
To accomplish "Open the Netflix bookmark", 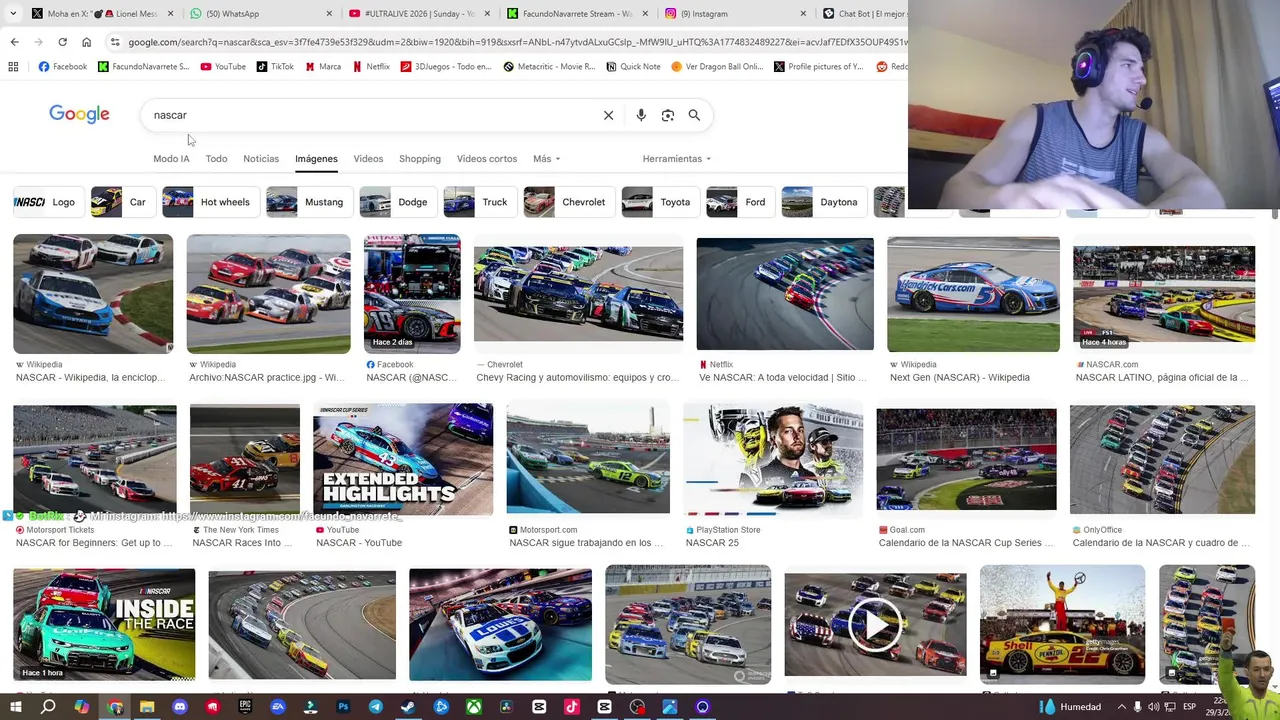I will coord(370,67).
